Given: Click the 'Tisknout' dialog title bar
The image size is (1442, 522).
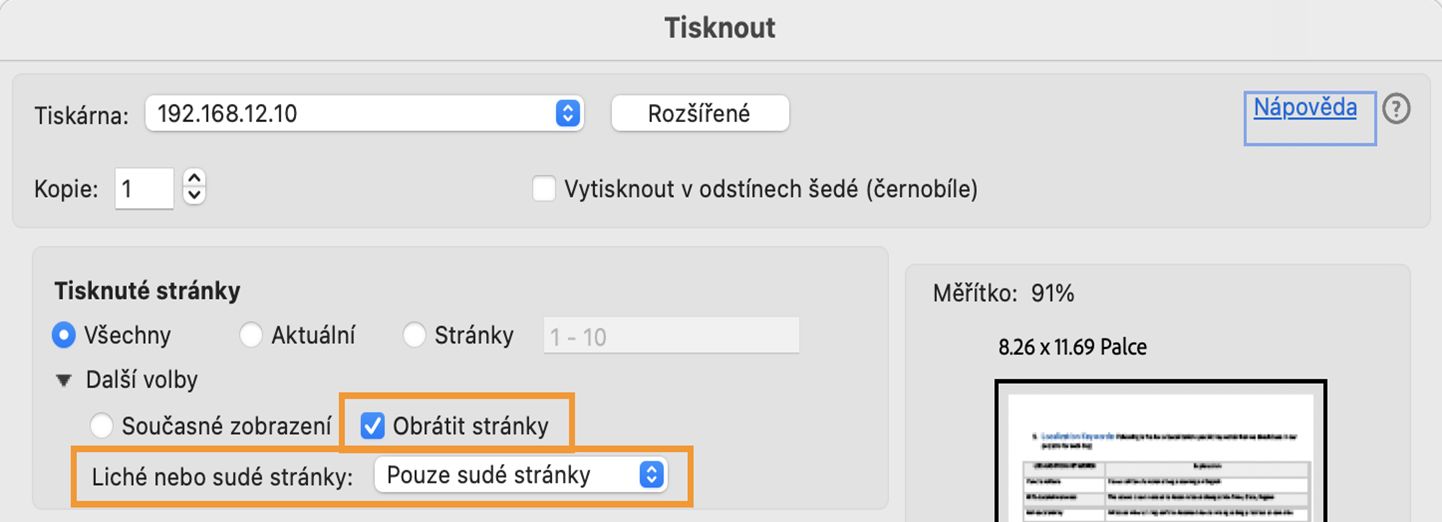Looking at the screenshot, I should (720, 28).
